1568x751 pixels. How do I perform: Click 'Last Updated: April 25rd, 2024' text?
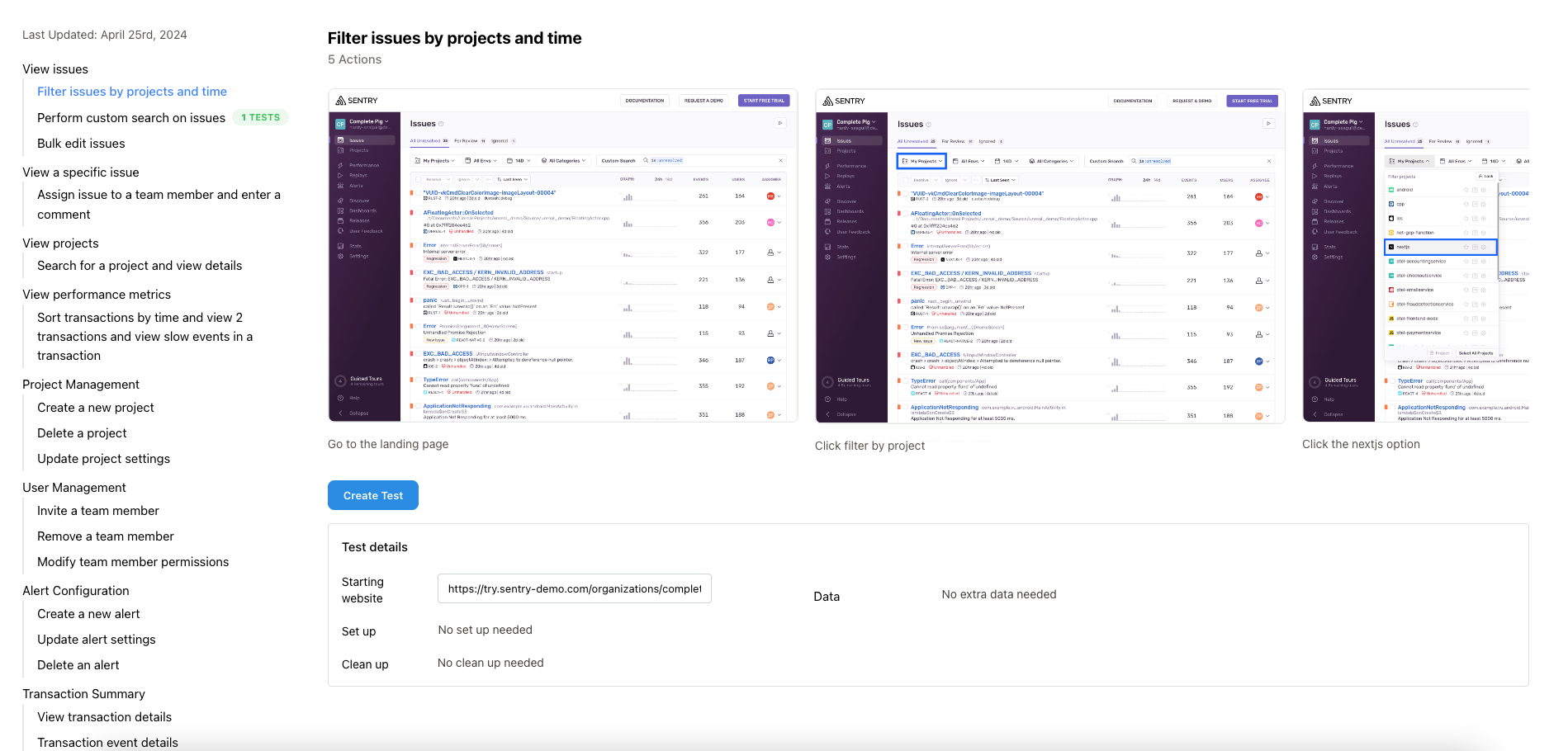pyautogui.click(x=105, y=35)
